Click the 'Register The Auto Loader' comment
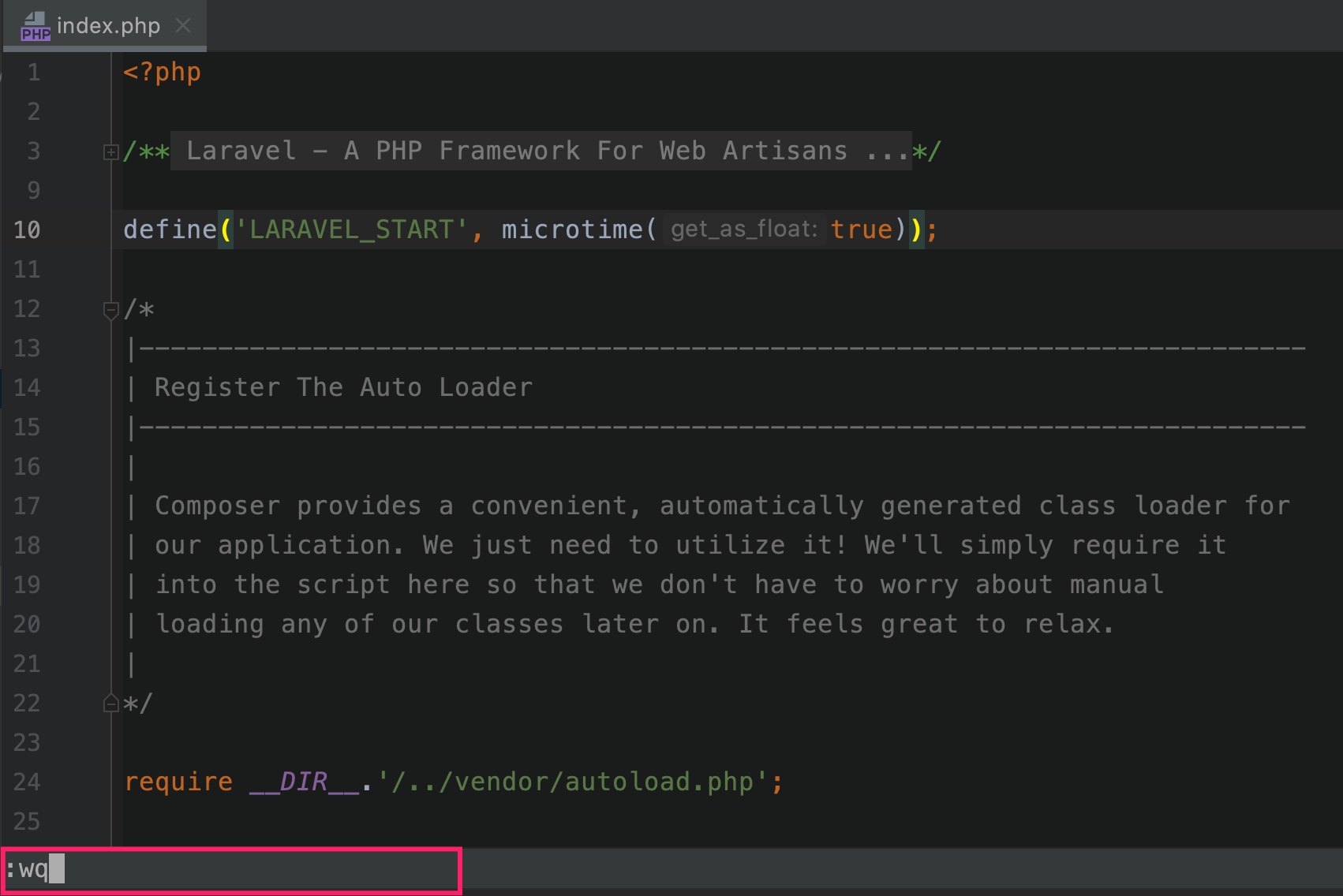 pyautogui.click(x=344, y=387)
